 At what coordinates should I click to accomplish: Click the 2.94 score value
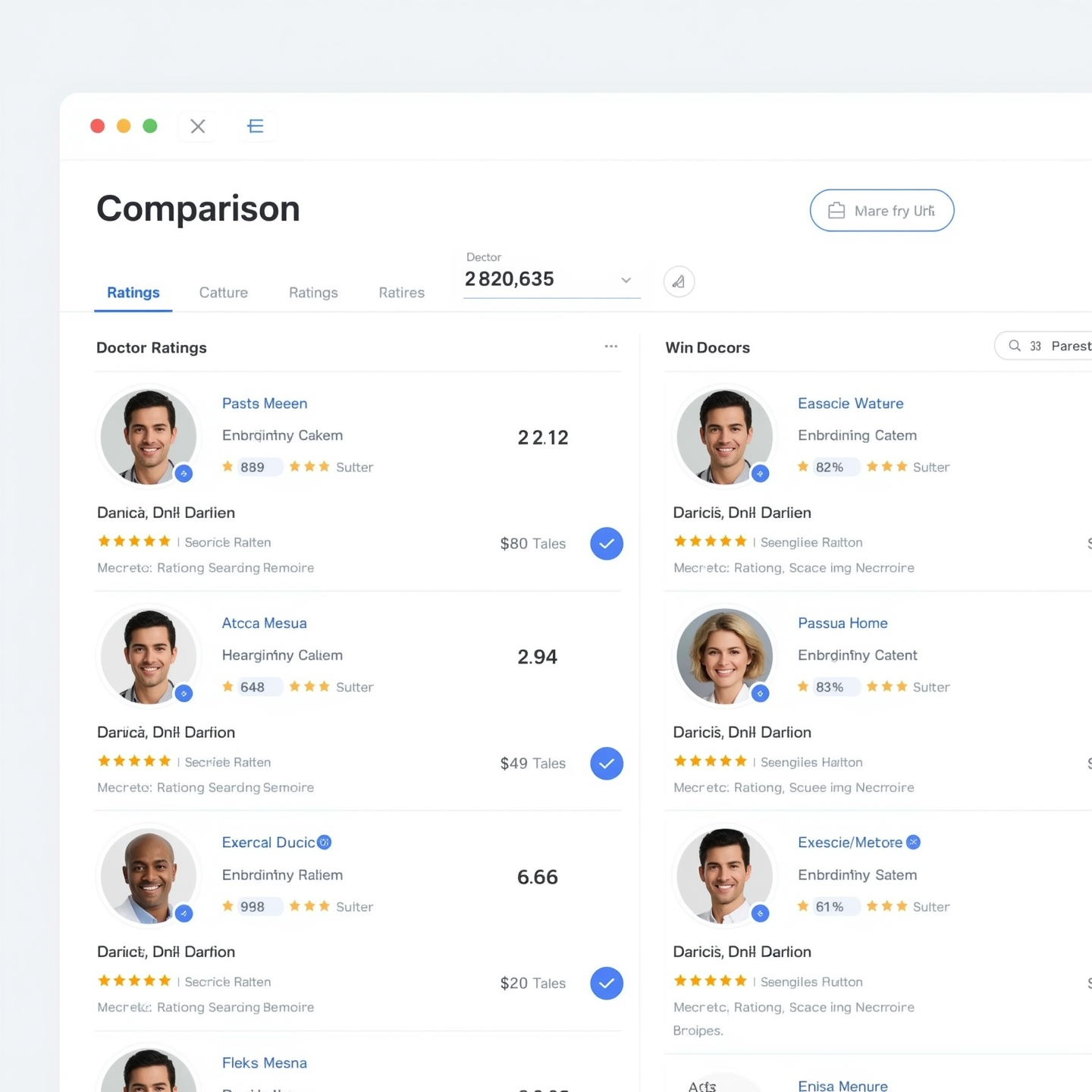[x=537, y=657]
